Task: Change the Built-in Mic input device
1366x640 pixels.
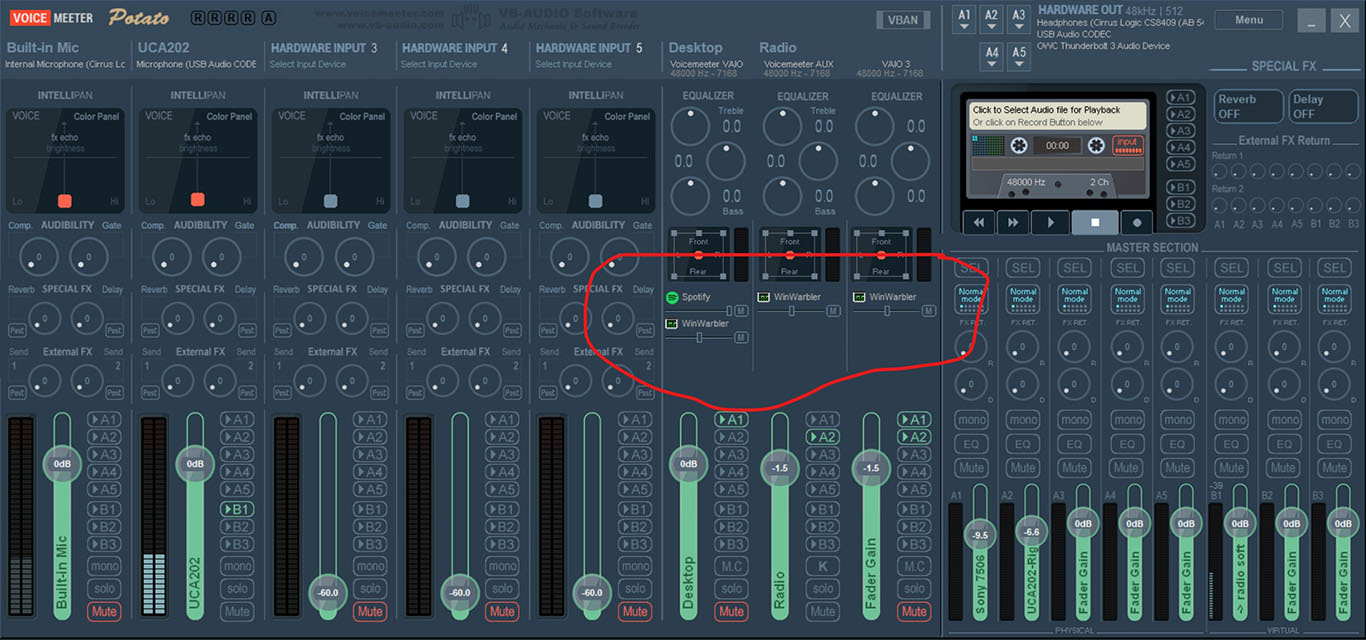Action: [65, 64]
